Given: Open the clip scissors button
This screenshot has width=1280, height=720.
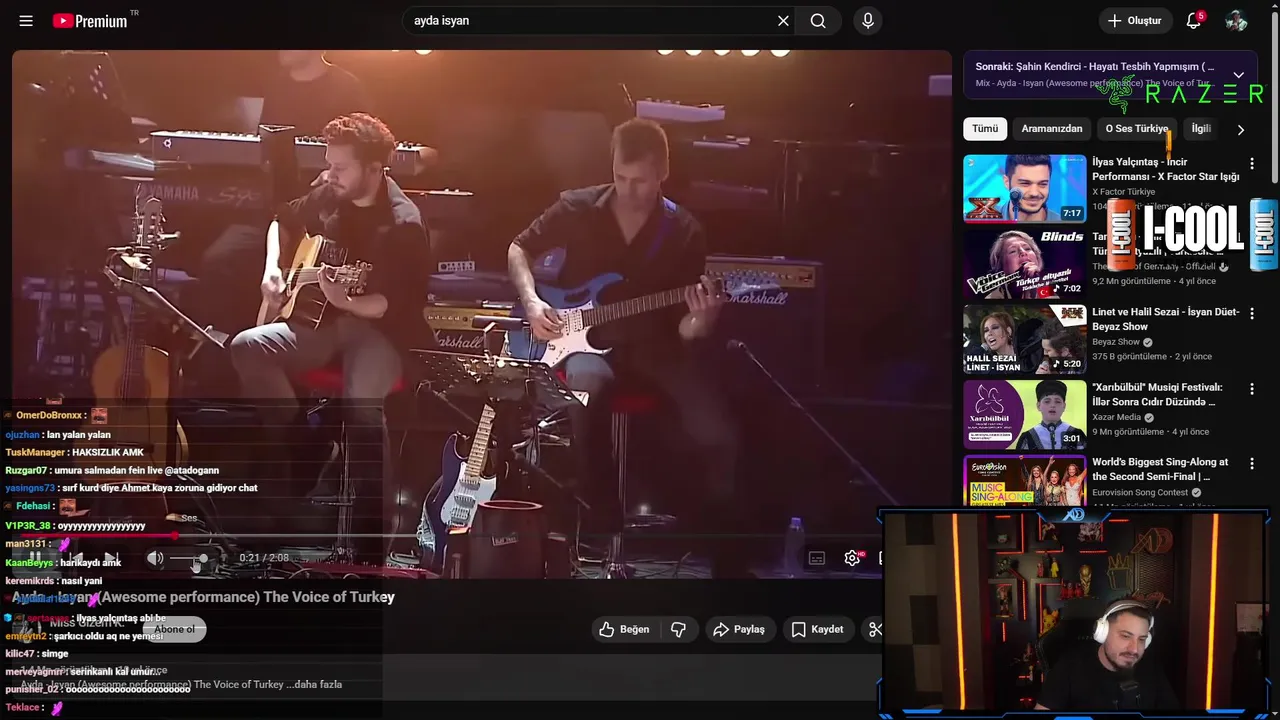Looking at the screenshot, I should [874, 629].
